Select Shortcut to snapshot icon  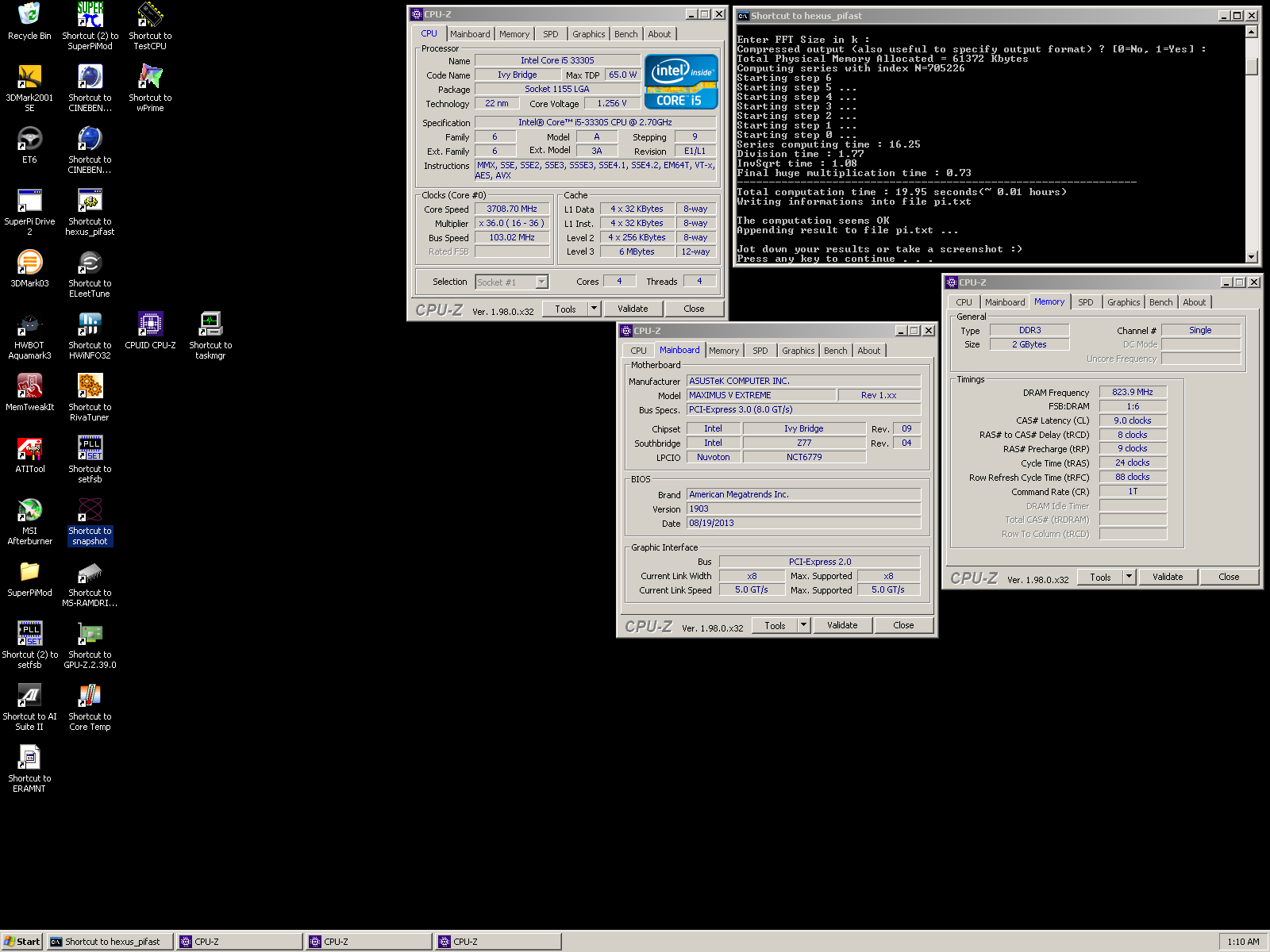pos(90,520)
